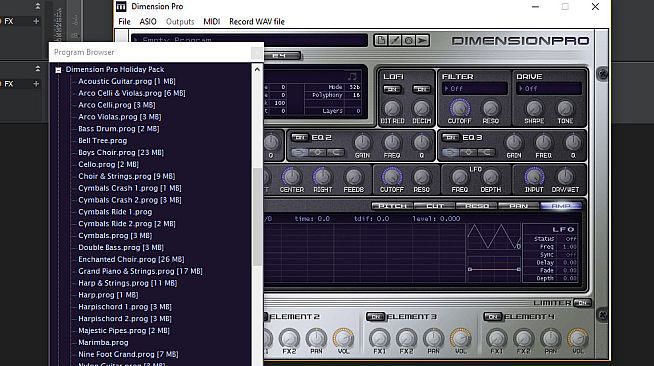The height and width of the screenshot is (366, 654).
Task: Open the MIDI menu
Action: coord(211,22)
